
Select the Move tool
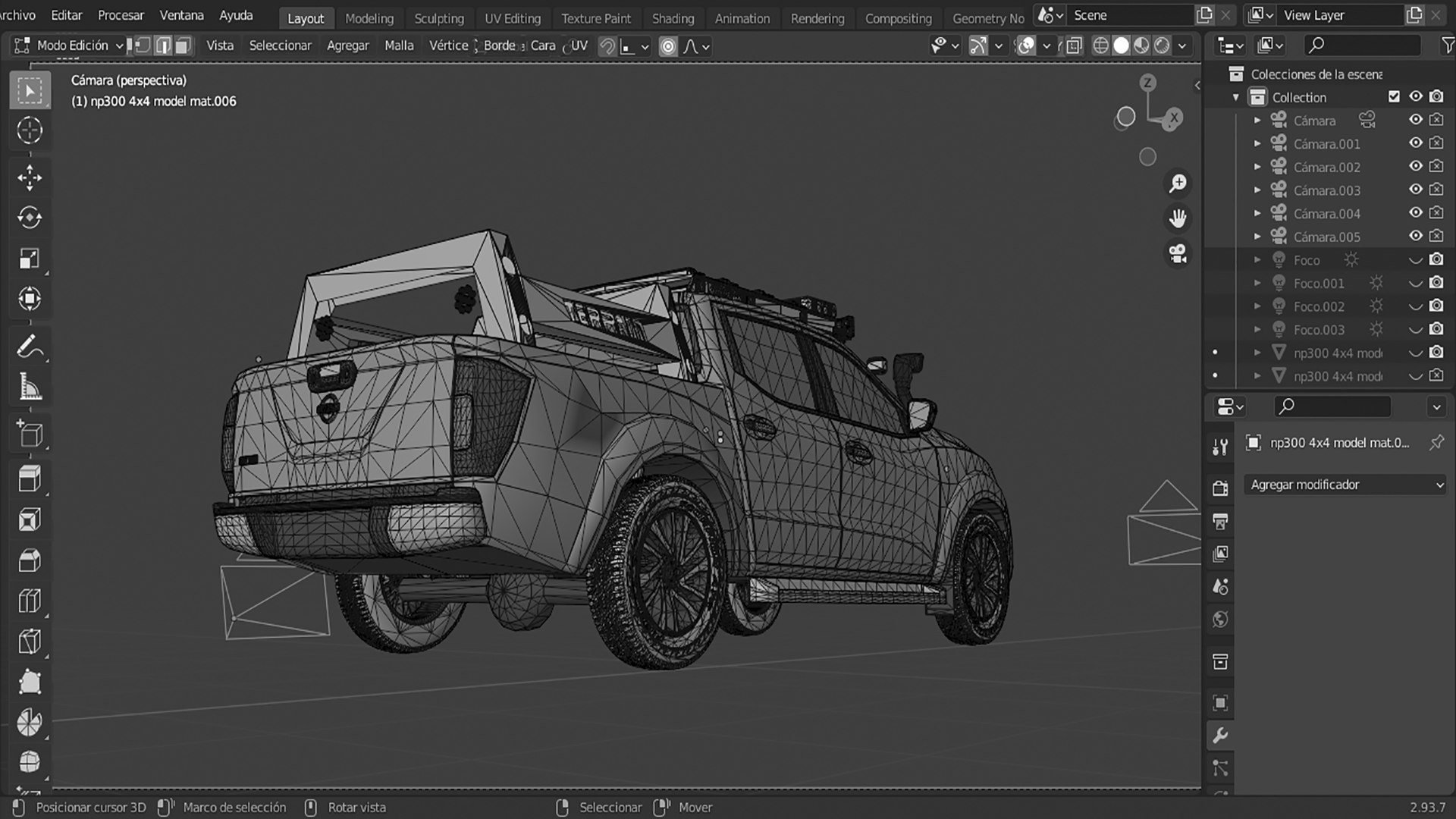[30, 177]
